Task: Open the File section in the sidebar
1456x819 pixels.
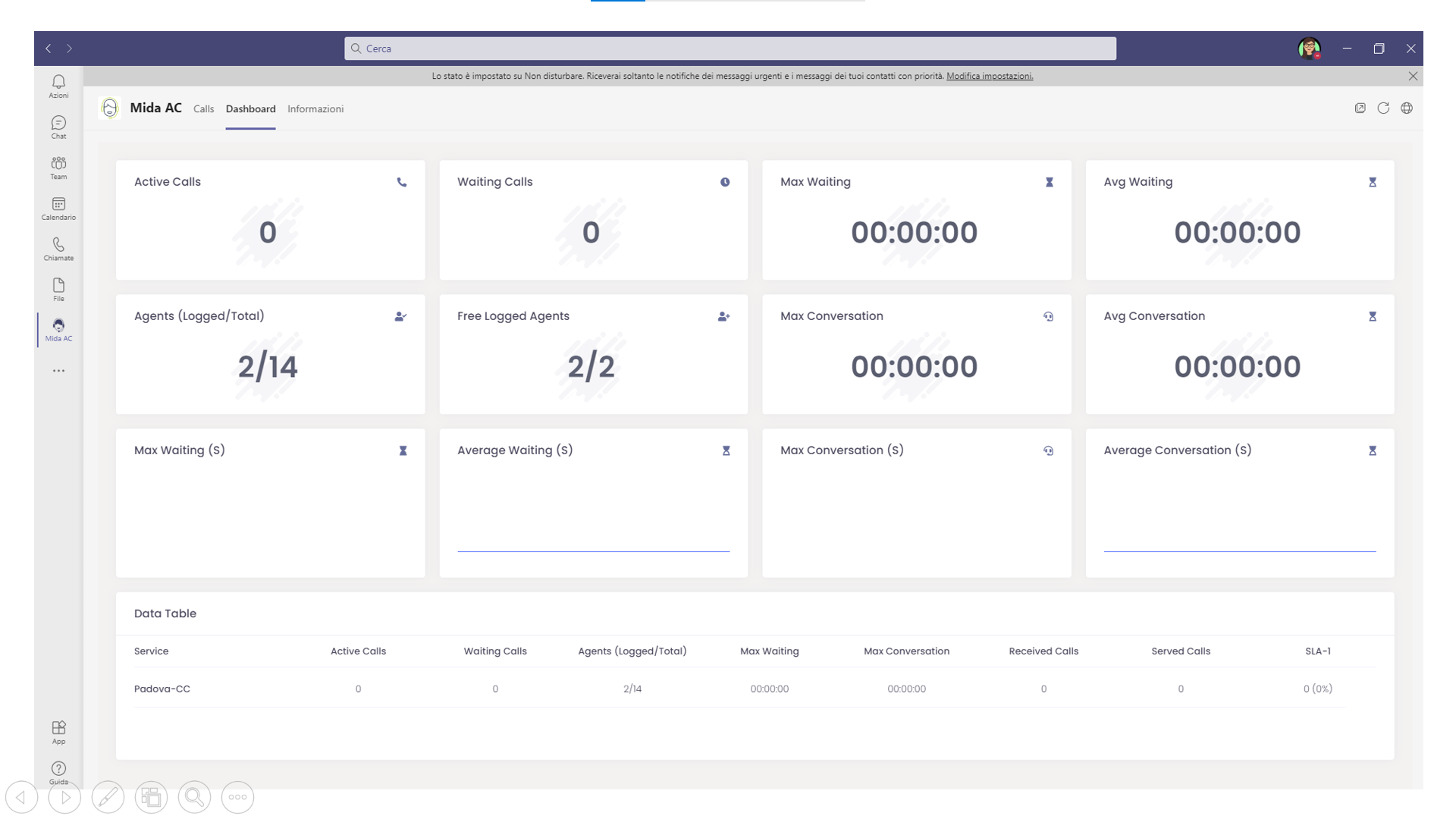Action: point(58,289)
